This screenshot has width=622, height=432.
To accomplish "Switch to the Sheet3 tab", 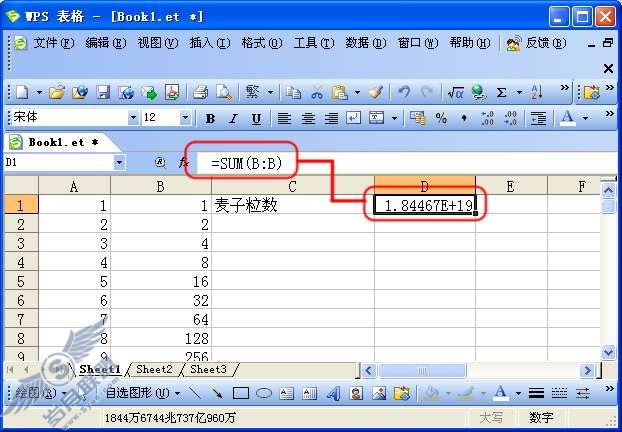I will coord(208,369).
